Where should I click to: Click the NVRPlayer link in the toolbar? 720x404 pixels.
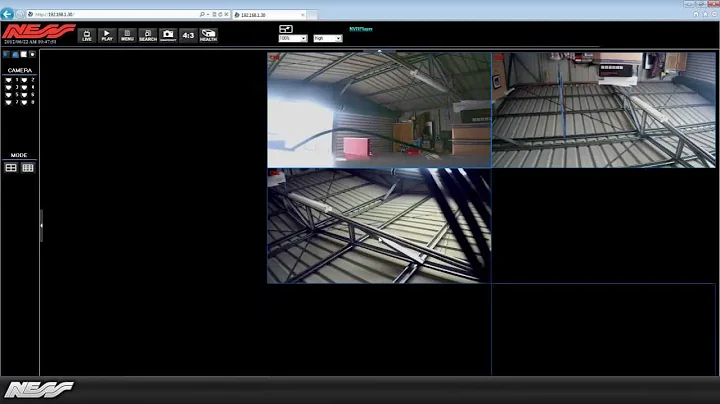pos(361,29)
